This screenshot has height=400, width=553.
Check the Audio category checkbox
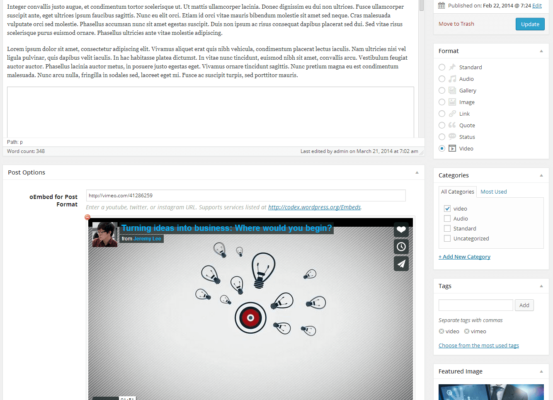coord(447,218)
